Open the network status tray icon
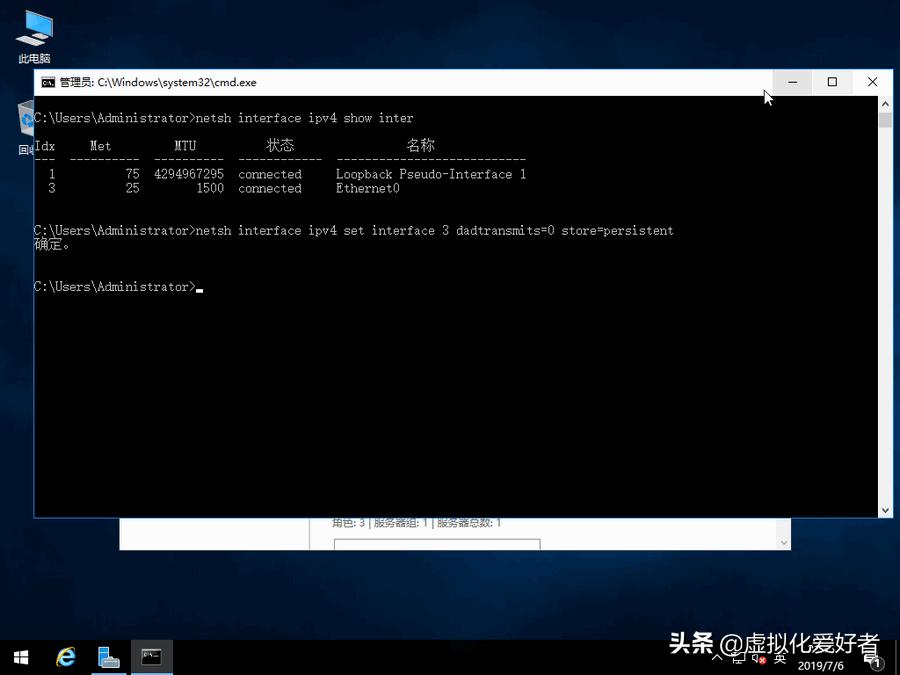This screenshot has width=900, height=675. click(738, 660)
